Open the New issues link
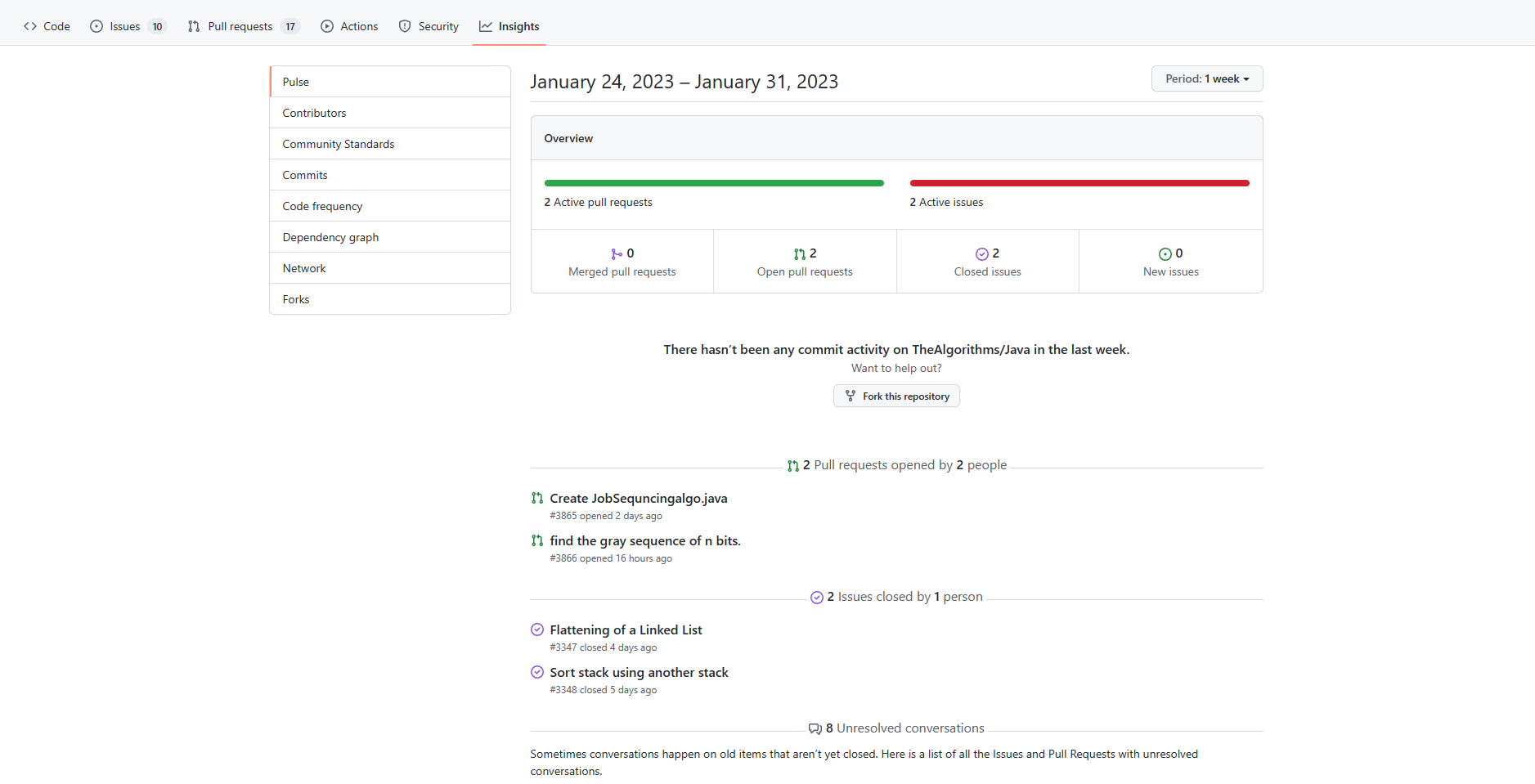Viewport: 1535px width, 784px height. (x=1171, y=262)
